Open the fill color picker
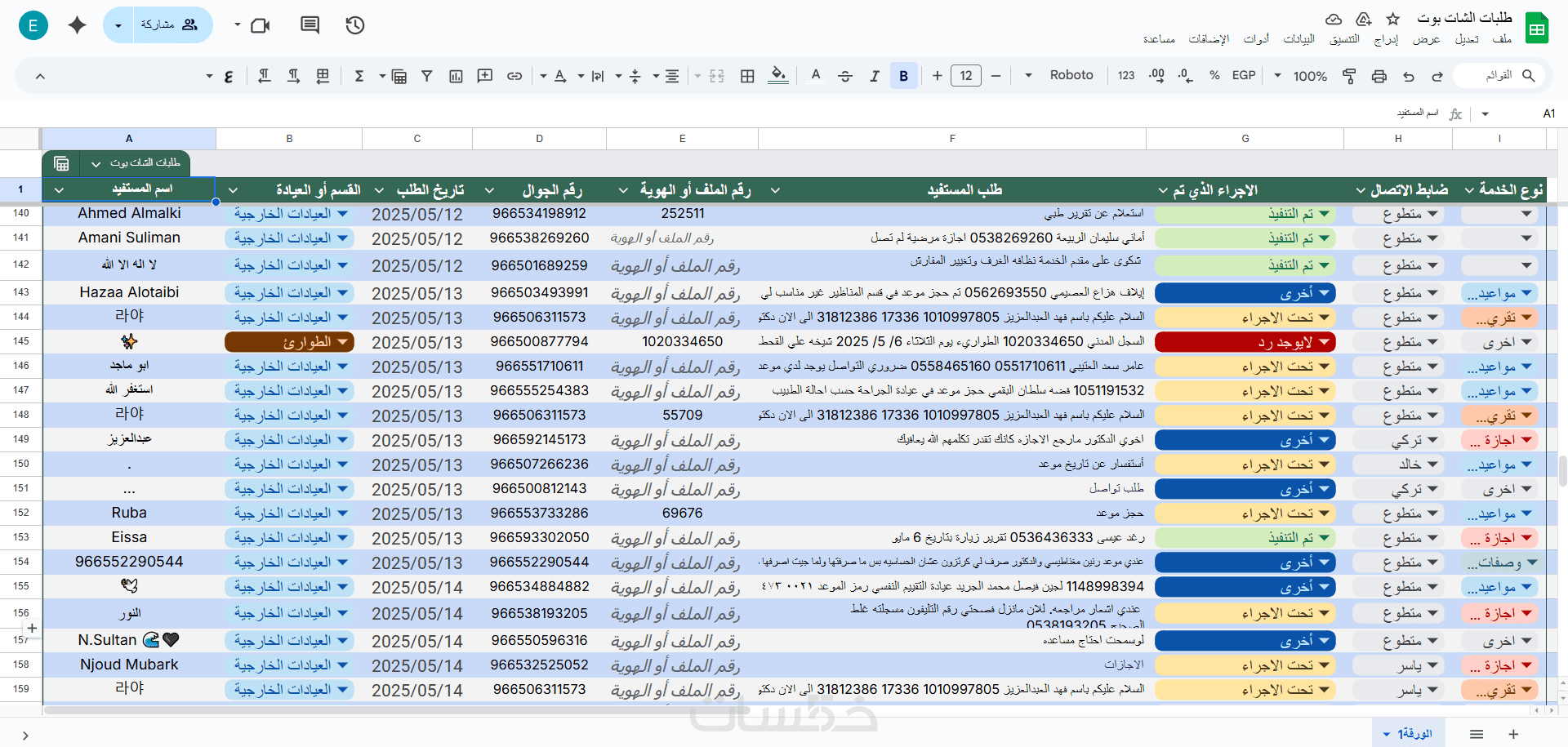This screenshot has height=747, width=1568. click(x=779, y=76)
